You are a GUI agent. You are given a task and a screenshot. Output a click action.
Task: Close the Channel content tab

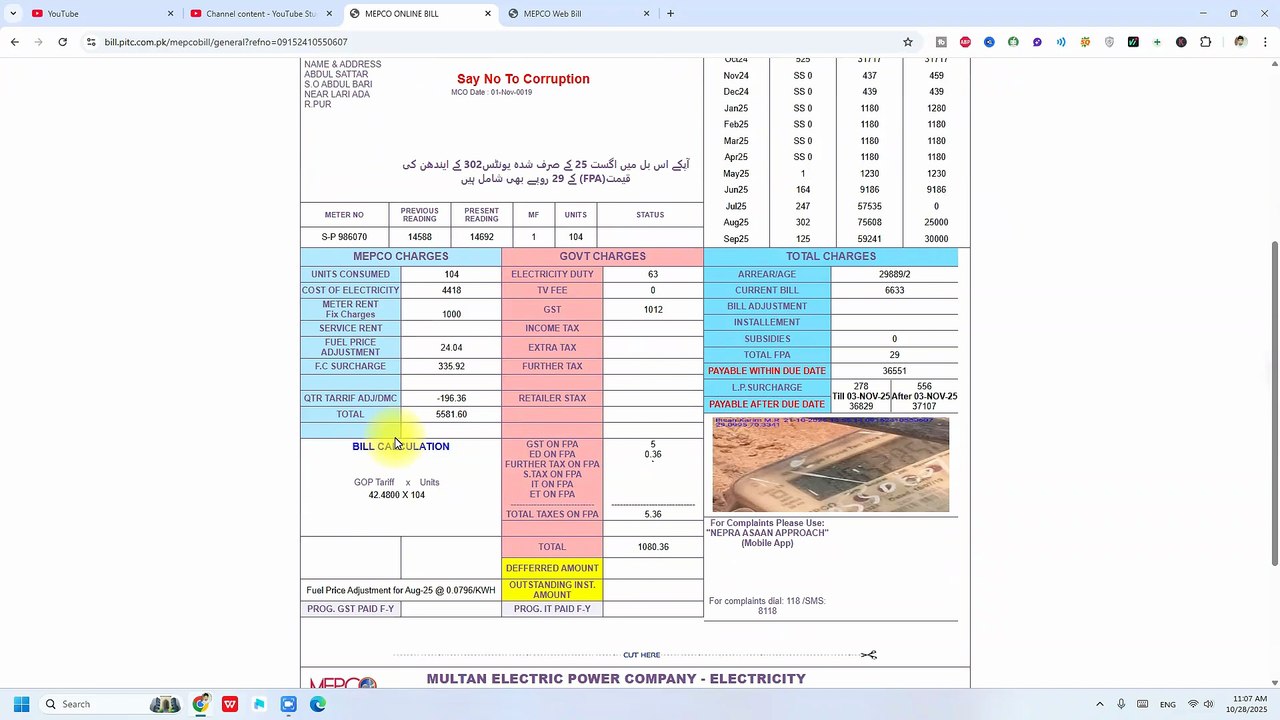pos(330,14)
